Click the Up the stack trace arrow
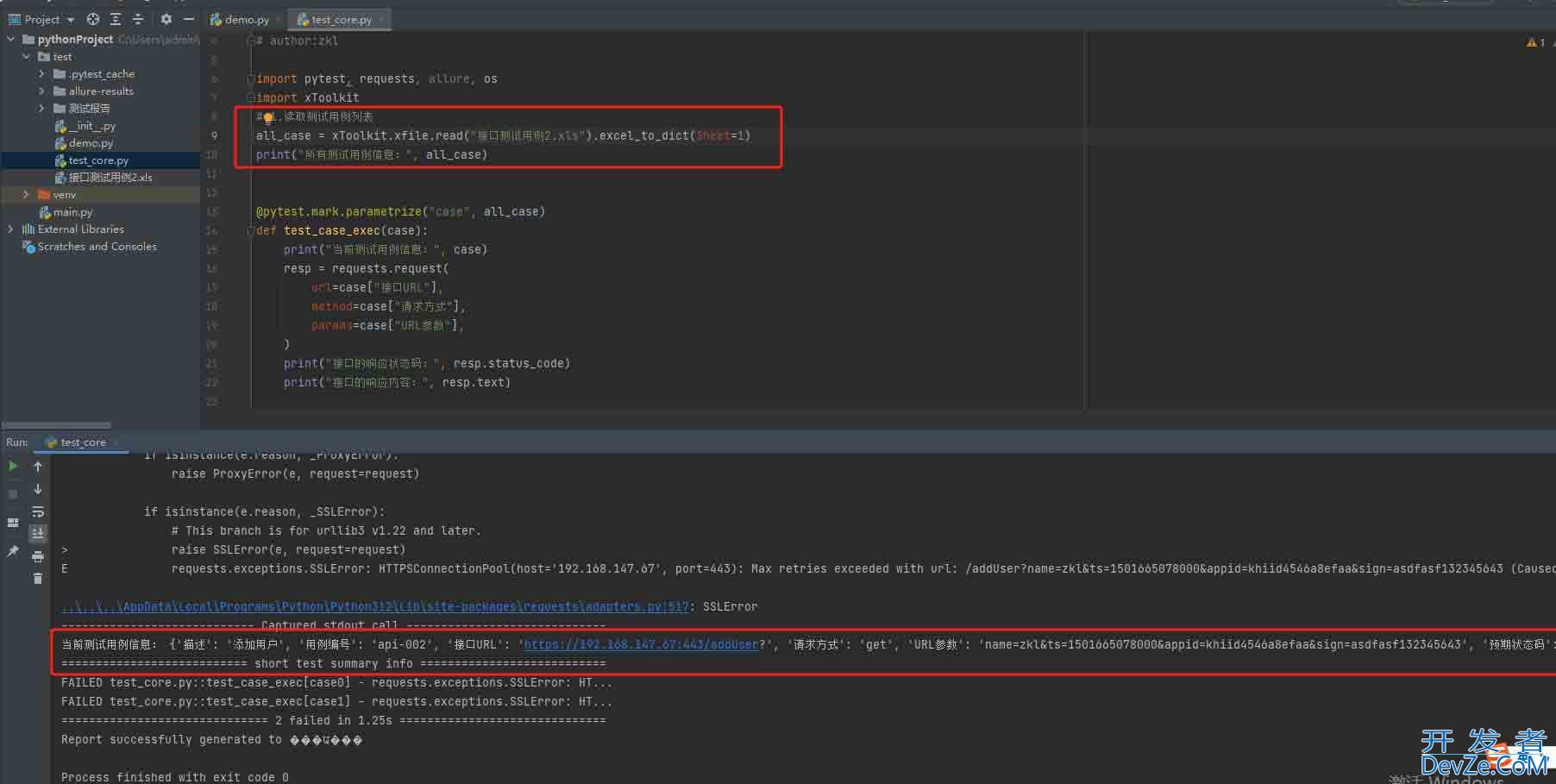 [38, 466]
